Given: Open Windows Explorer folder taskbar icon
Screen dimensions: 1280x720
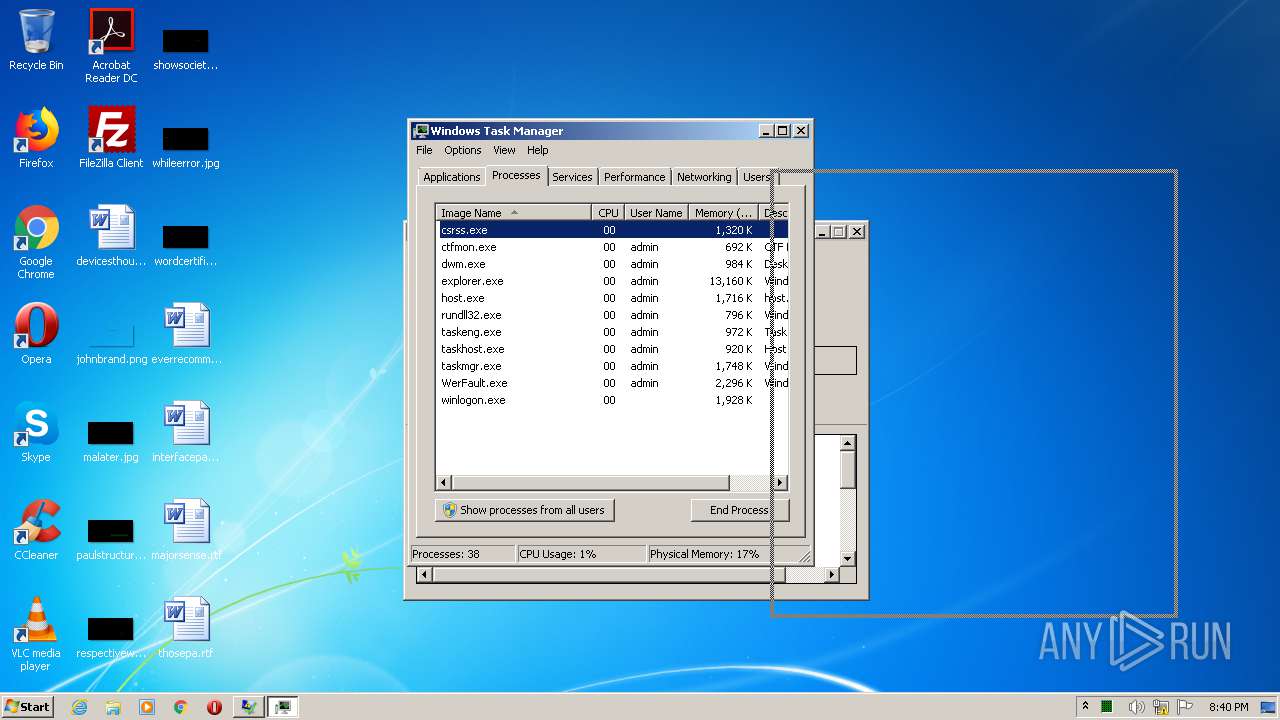Looking at the screenshot, I should point(113,707).
